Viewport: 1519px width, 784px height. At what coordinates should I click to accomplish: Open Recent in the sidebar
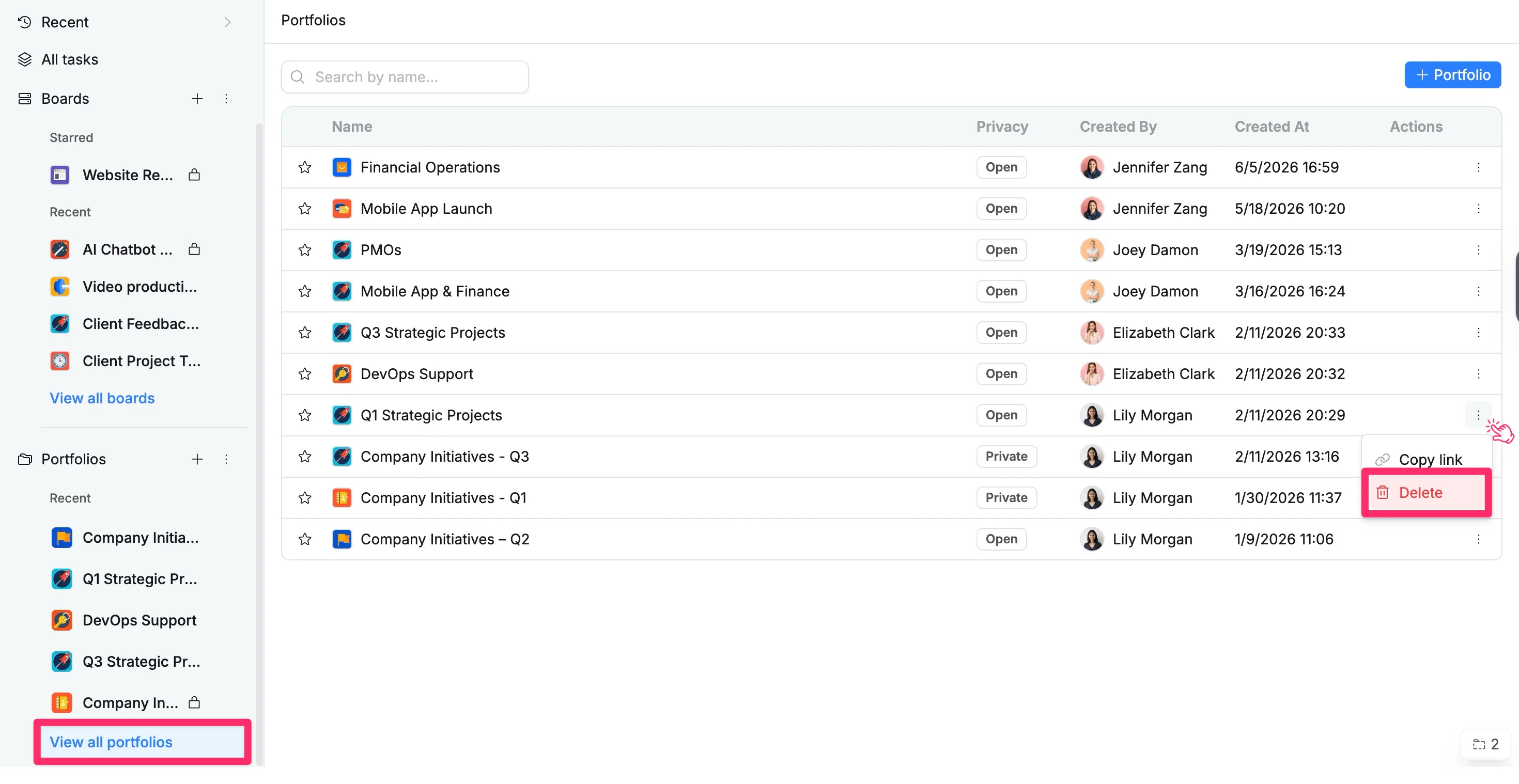(x=65, y=22)
